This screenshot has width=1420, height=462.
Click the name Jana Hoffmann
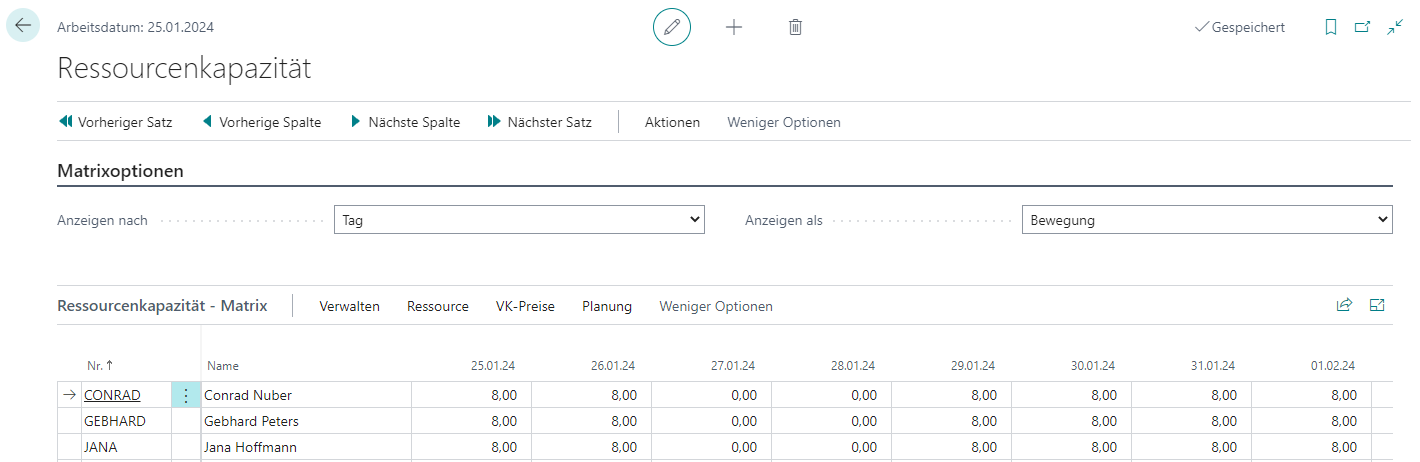pyautogui.click(x=250, y=447)
